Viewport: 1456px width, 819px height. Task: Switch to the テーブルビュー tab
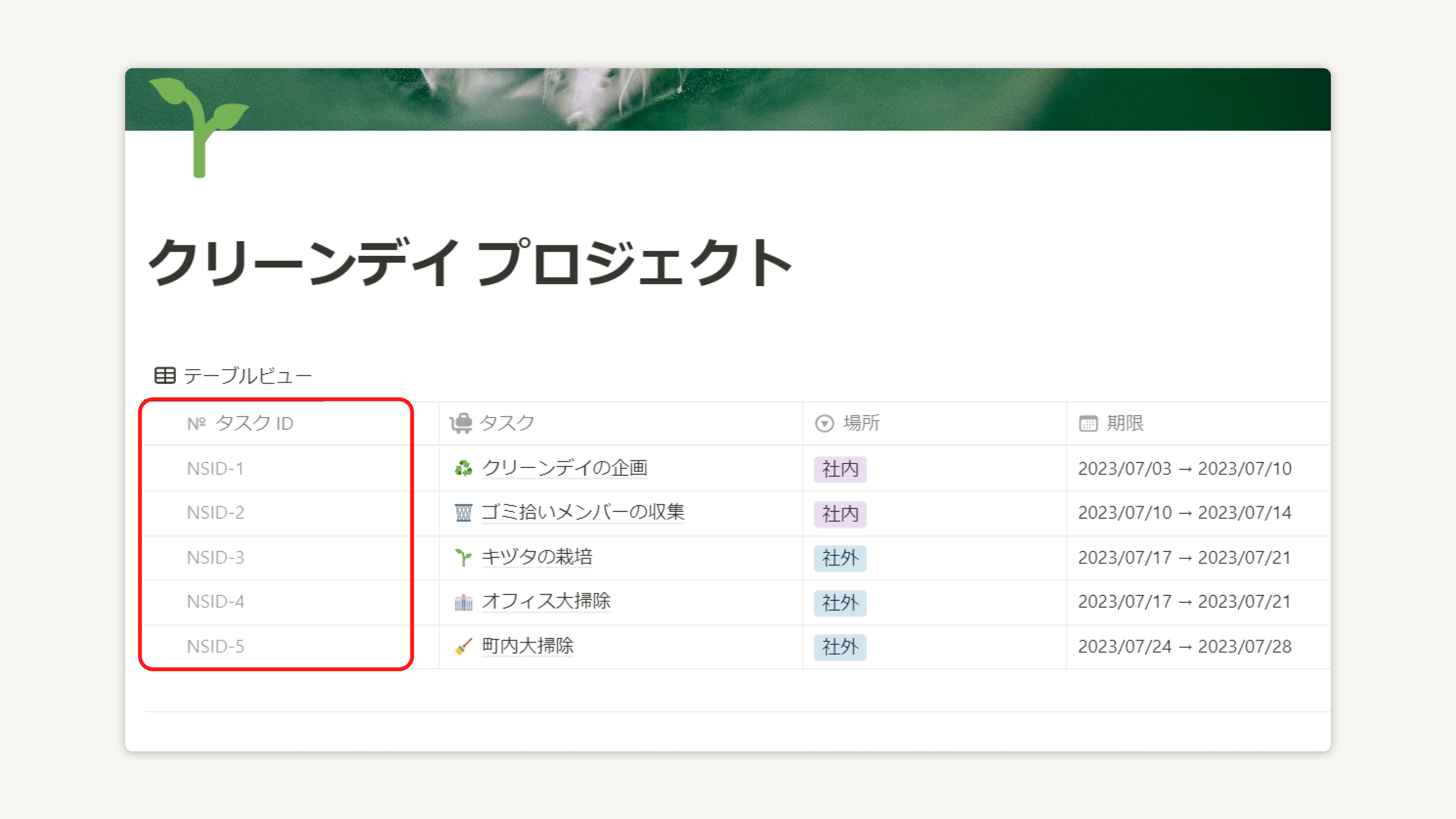[x=248, y=376]
